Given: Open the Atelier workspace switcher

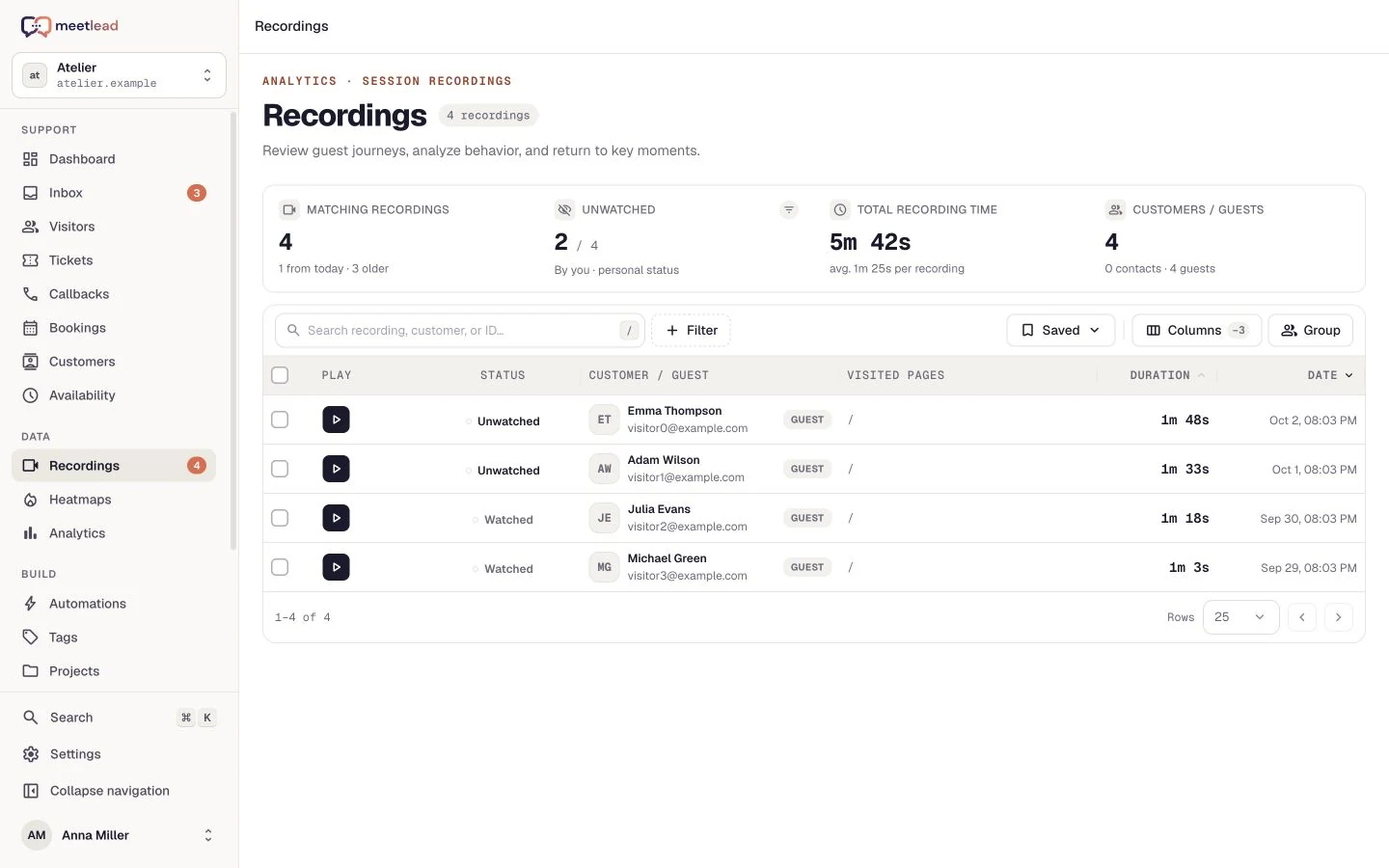Looking at the screenshot, I should pos(119,75).
